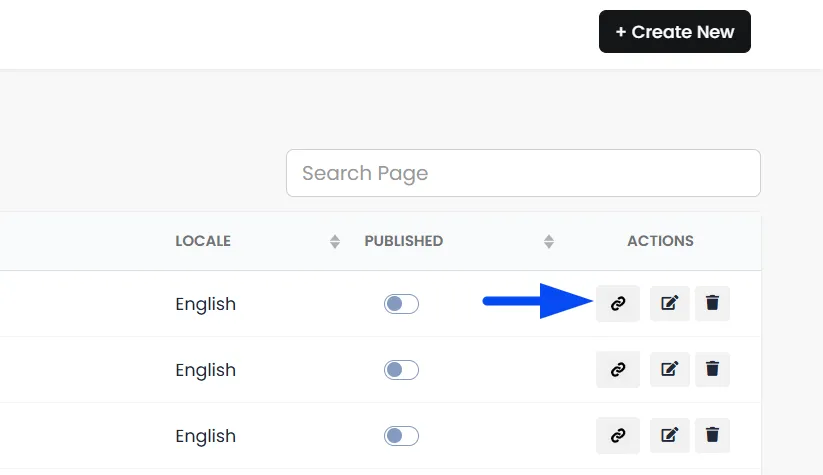Image resolution: width=823 pixels, height=475 pixels.
Task: Delete trash icon in third English row
Action: 712,436
